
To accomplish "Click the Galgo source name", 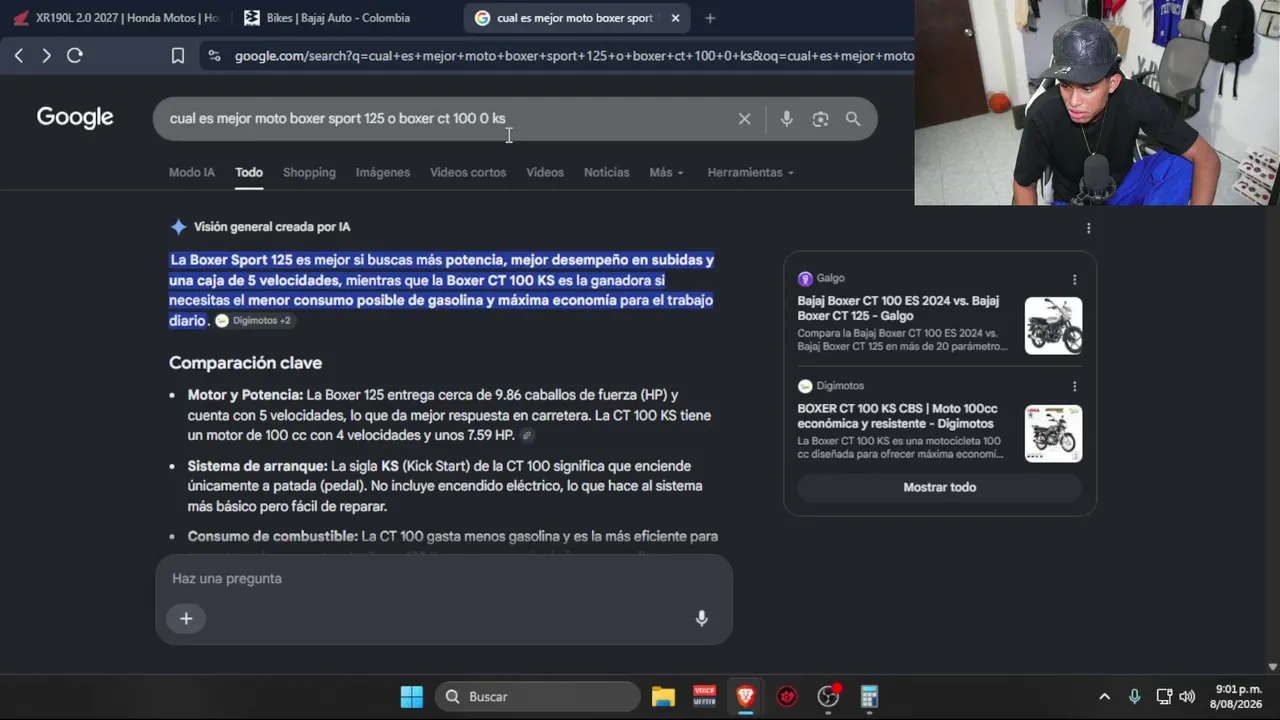I will 830,279.
